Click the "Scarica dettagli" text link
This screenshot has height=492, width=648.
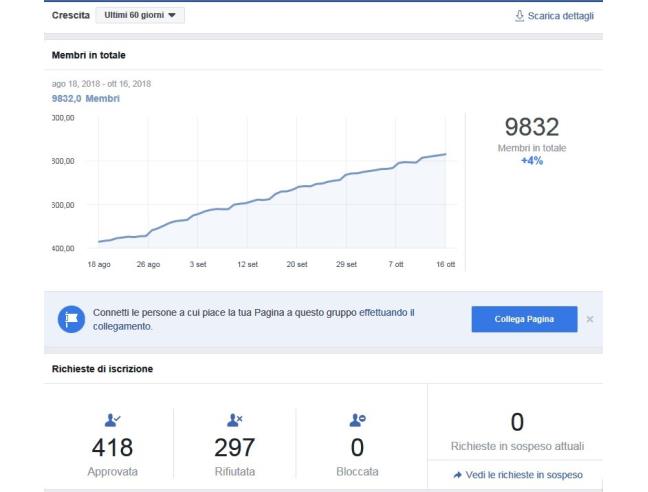point(562,15)
